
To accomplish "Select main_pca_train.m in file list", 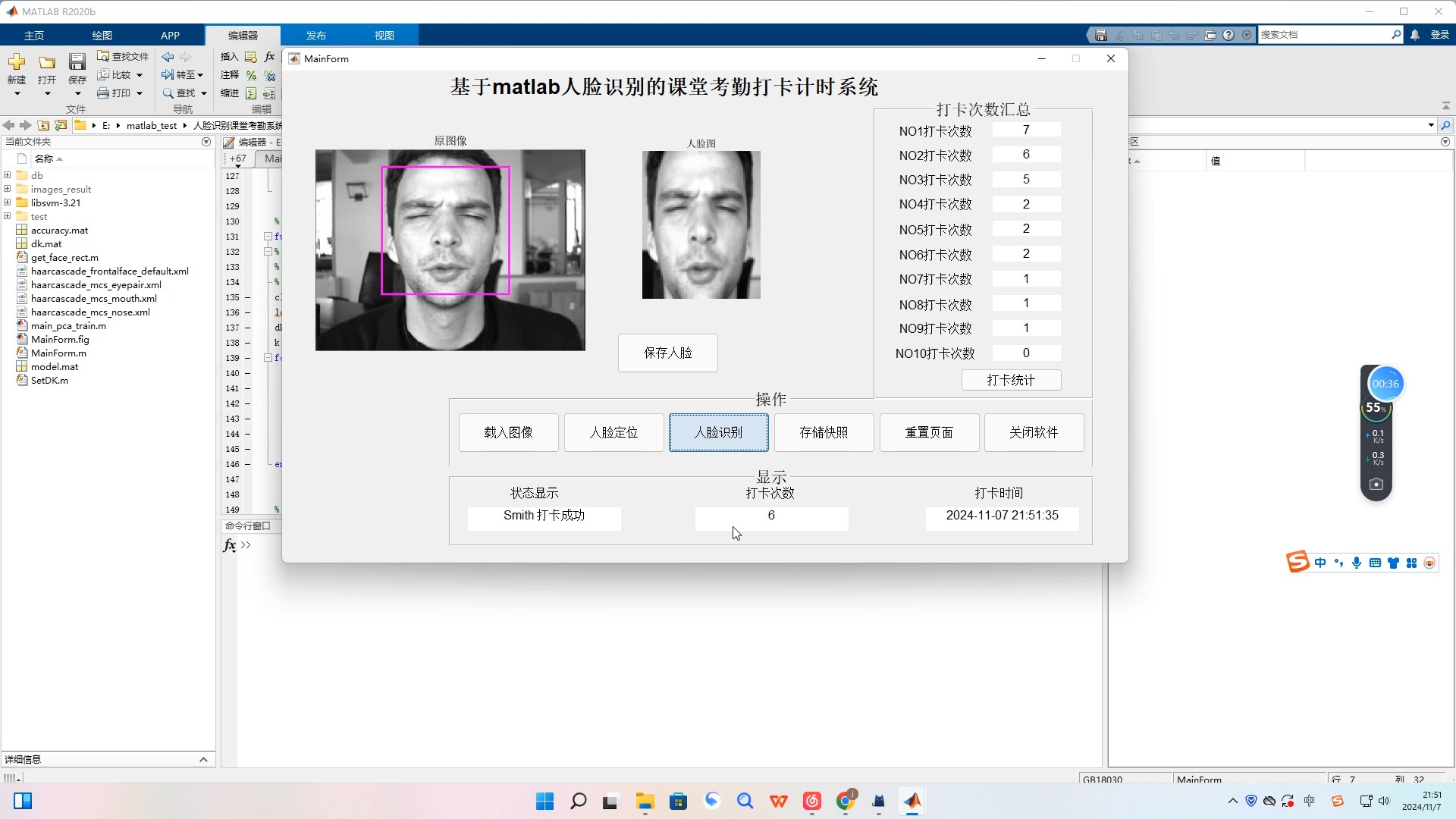I will 68,325.
